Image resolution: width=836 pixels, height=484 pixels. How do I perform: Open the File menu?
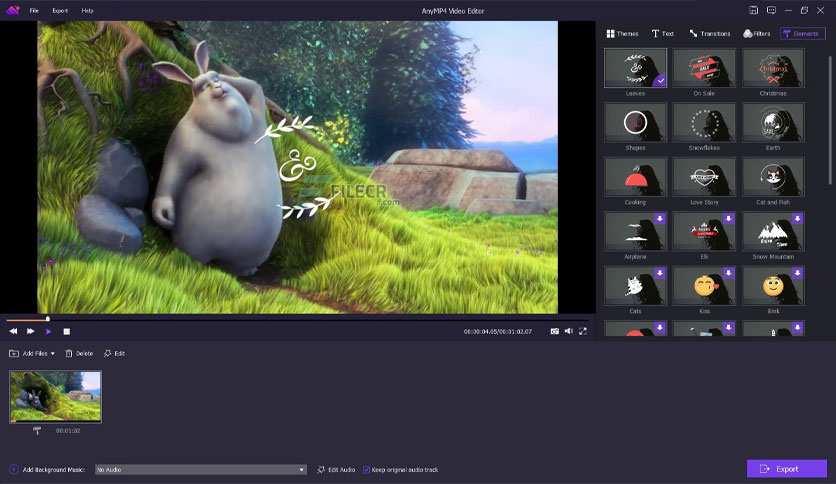tap(34, 11)
